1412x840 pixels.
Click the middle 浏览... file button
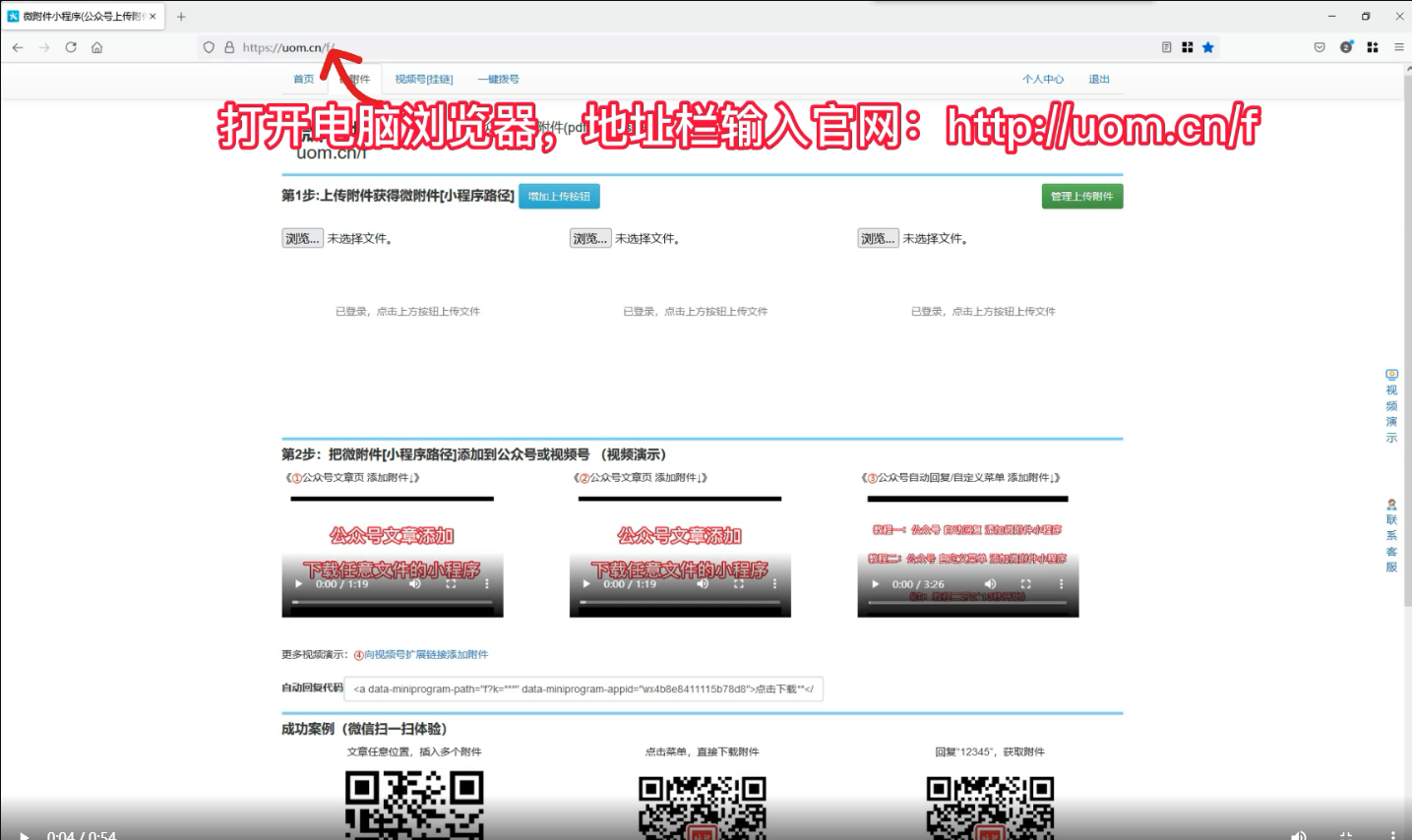pos(590,239)
